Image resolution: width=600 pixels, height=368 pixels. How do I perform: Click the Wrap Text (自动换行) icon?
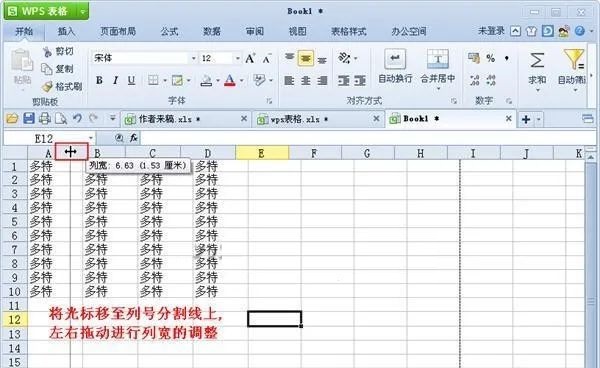pyautogui.click(x=395, y=60)
